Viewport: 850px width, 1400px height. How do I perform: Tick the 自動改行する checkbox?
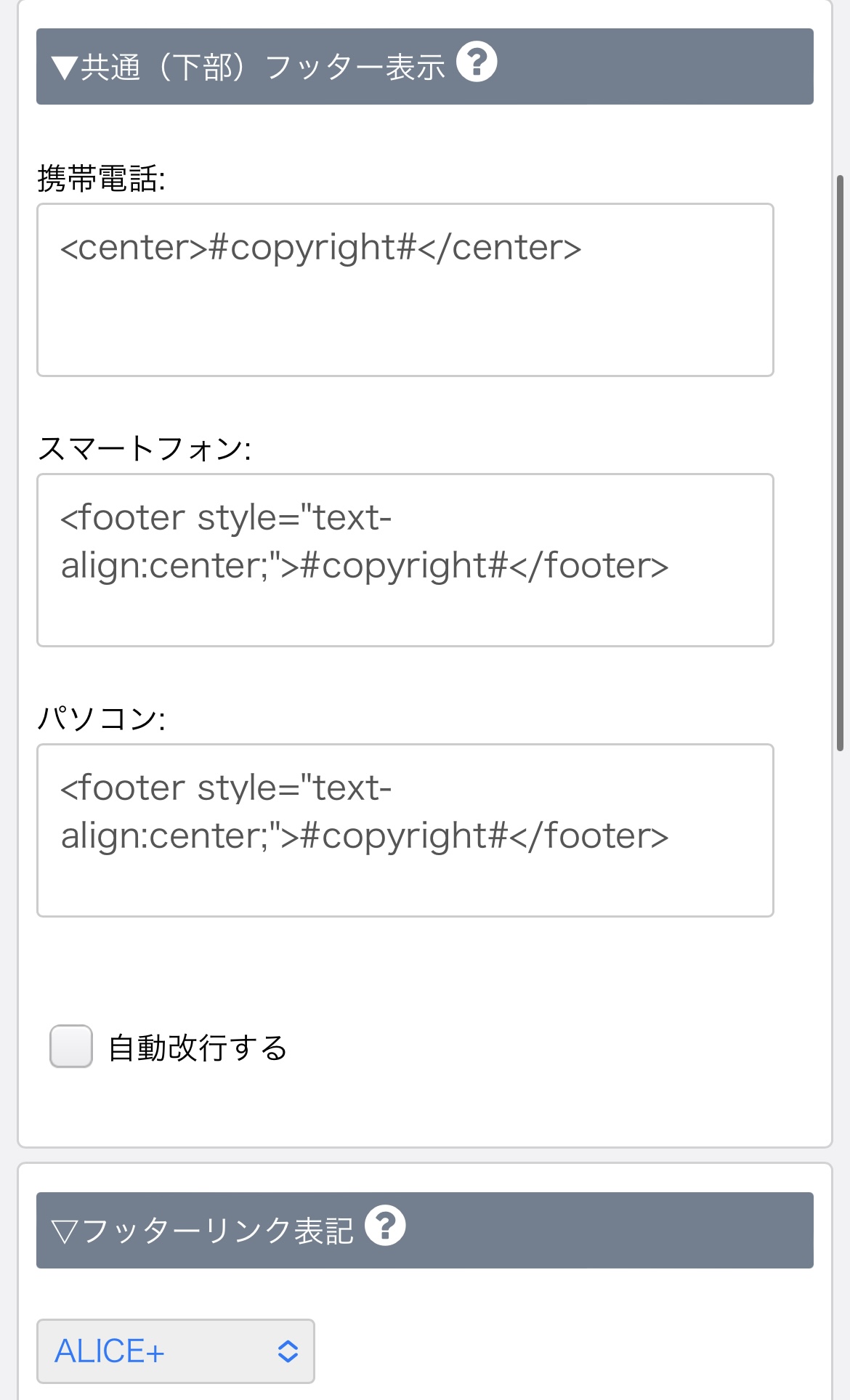pyautogui.click(x=71, y=1046)
